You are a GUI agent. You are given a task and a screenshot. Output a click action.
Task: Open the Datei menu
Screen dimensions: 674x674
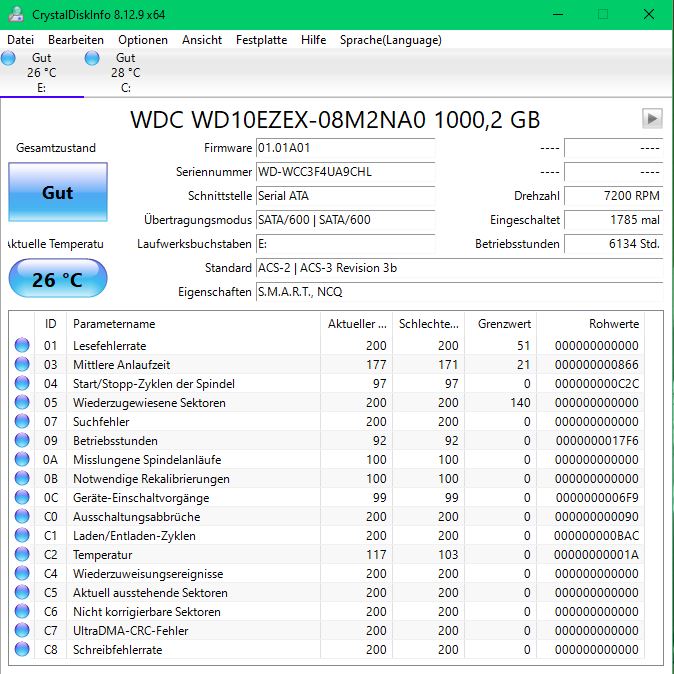point(20,40)
